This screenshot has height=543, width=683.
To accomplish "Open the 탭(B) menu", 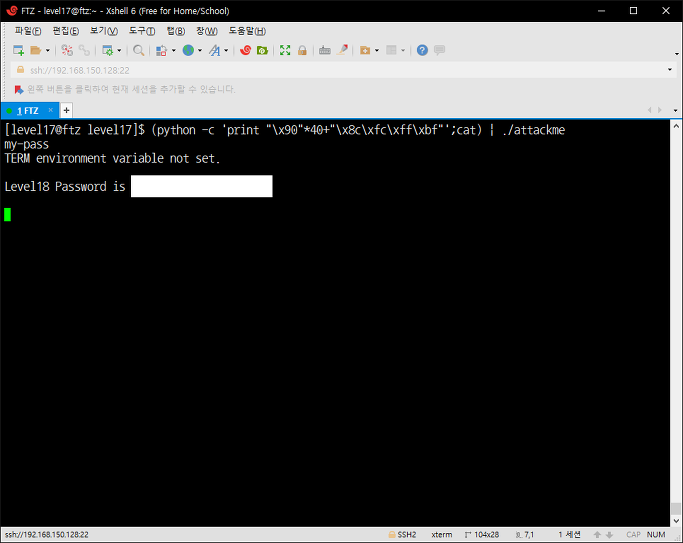I will point(176,31).
